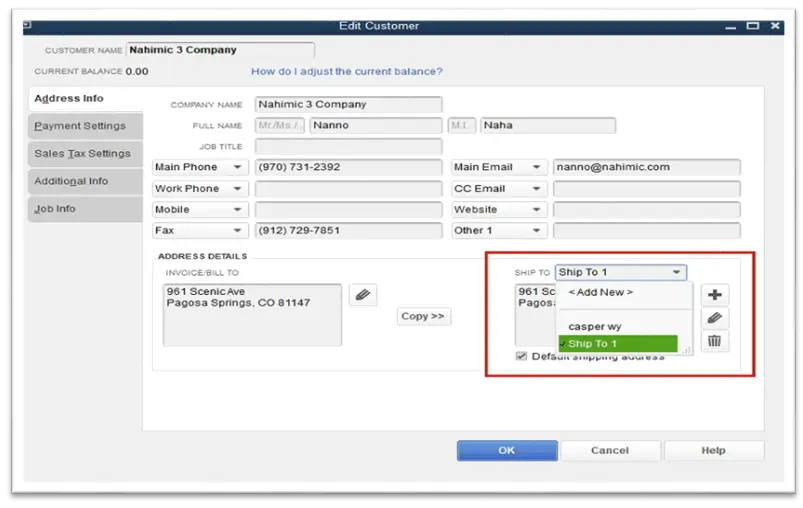Image resolution: width=803 pixels, height=508 pixels.
Task: Open the Job Info tab
Action: [x=85, y=209]
